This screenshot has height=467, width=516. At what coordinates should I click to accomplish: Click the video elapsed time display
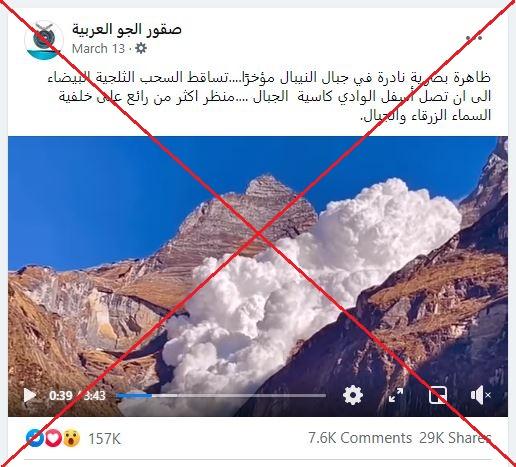coord(60,396)
